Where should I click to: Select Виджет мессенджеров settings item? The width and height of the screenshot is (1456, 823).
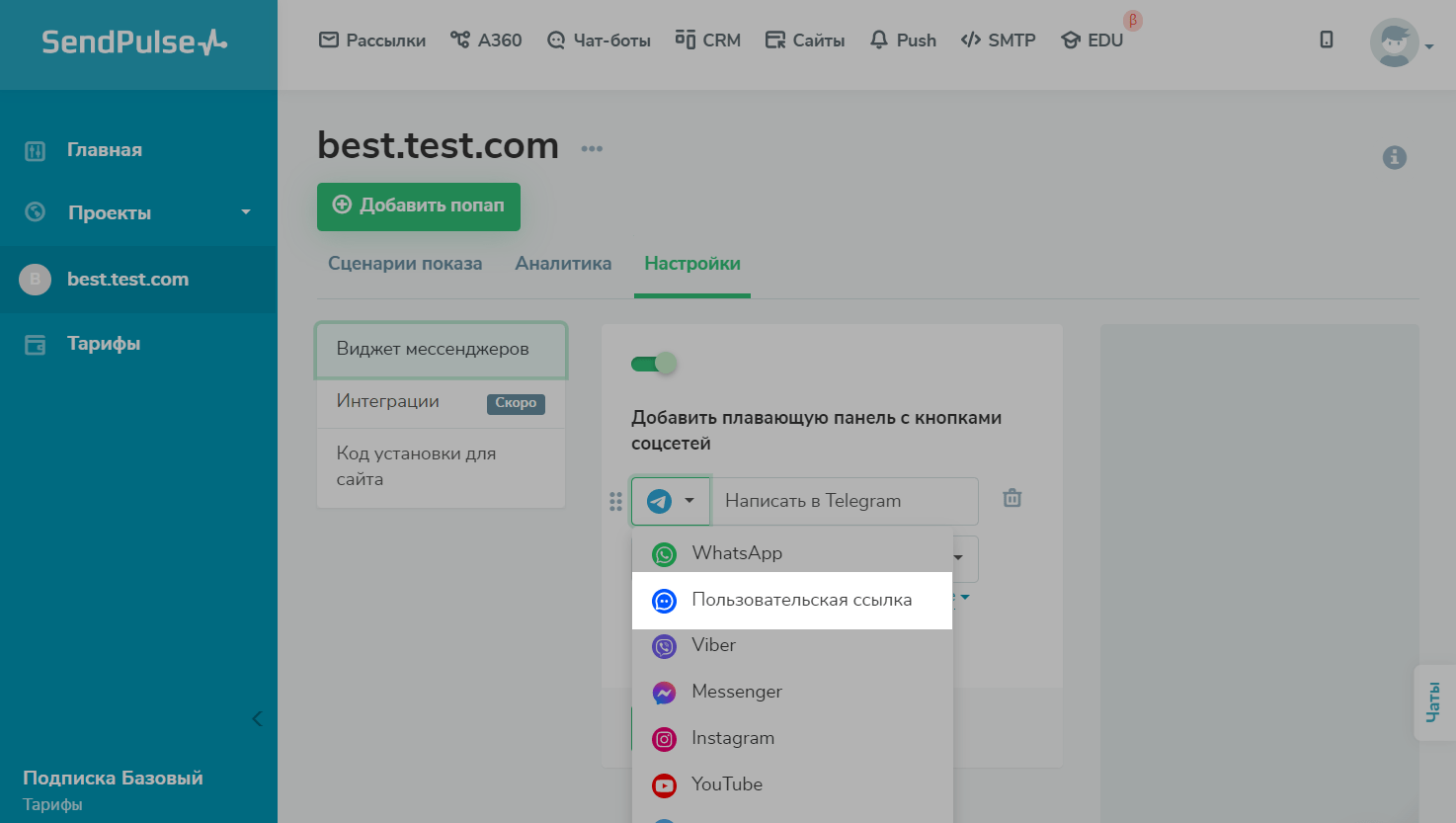pyautogui.click(x=442, y=350)
